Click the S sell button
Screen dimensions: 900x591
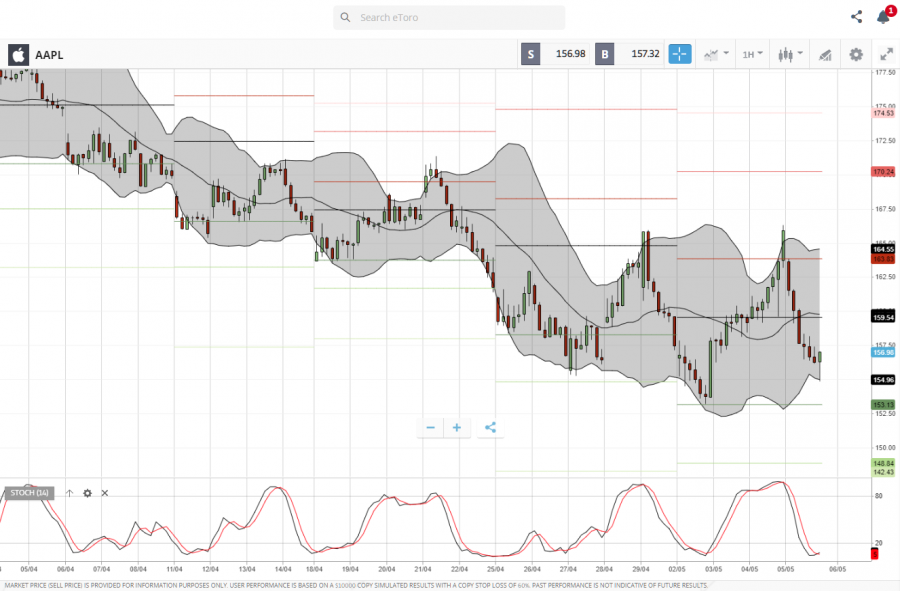tap(530, 54)
